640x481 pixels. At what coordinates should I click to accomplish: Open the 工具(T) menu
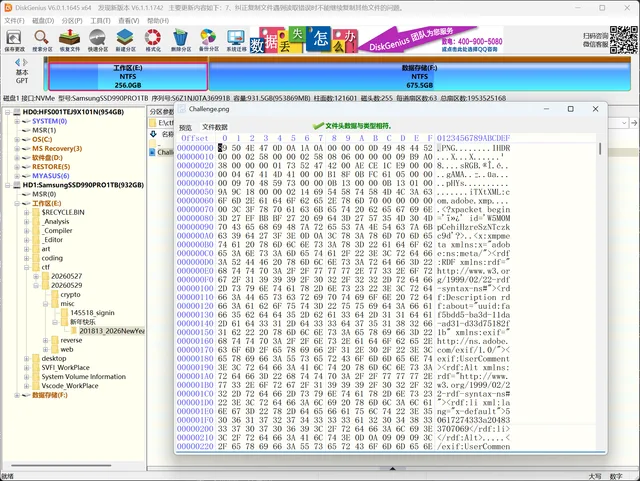tap(100, 21)
